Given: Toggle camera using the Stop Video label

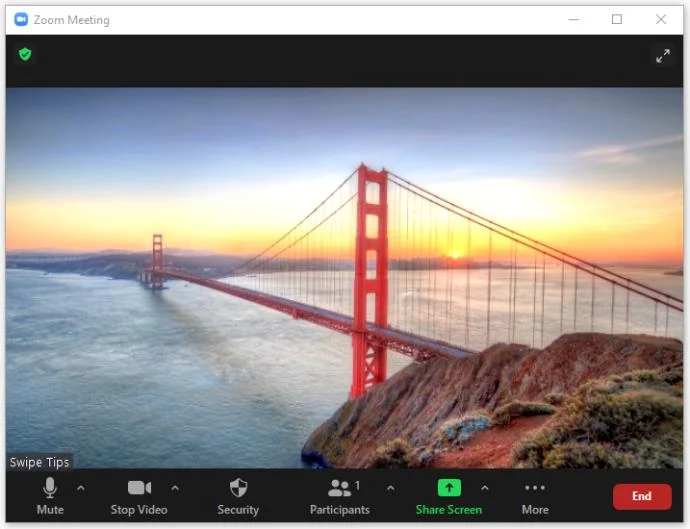Looking at the screenshot, I should [x=139, y=510].
